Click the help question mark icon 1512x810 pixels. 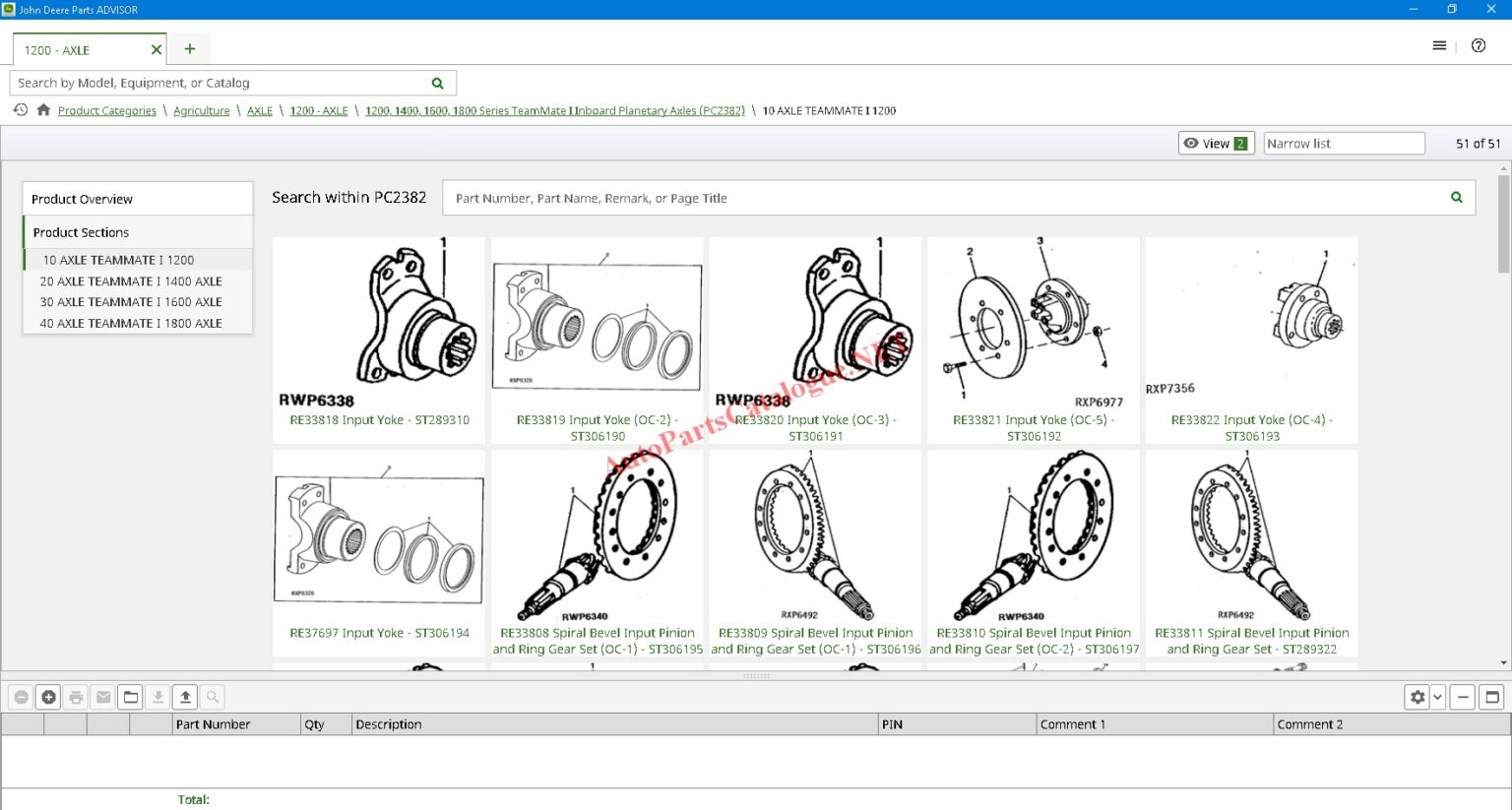(1479, 45)
